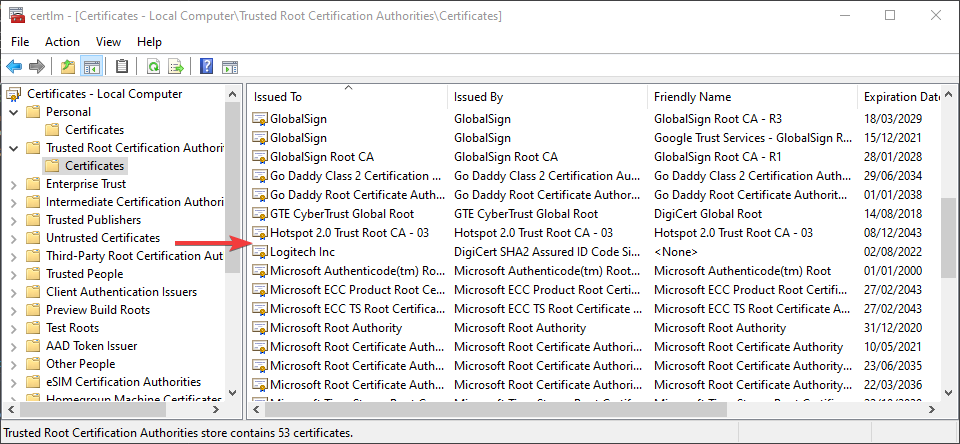This screenshot has height=444, width=960.
Task: Select Microsoft Root Certificate row expiring 10/05/2021
Action: pyautogui.click(x=595, y=347)
